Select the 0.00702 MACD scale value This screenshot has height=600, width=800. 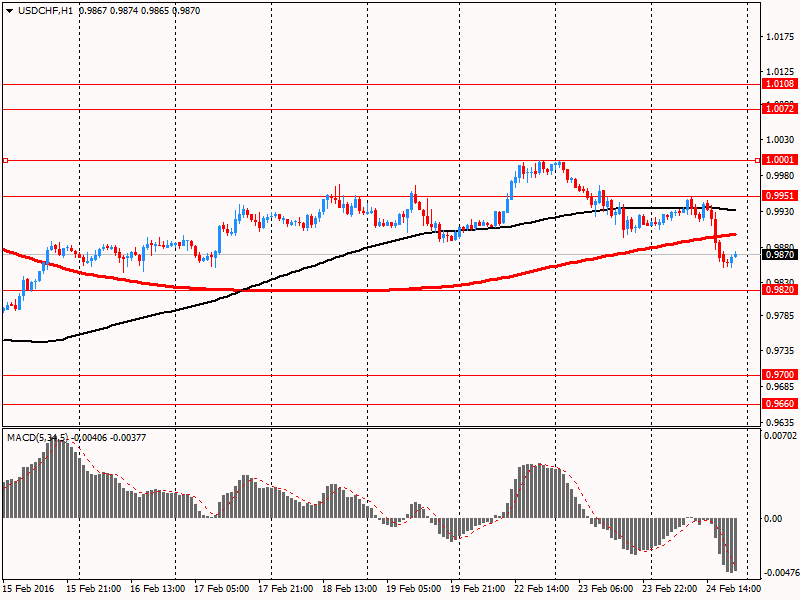(780, 436)
